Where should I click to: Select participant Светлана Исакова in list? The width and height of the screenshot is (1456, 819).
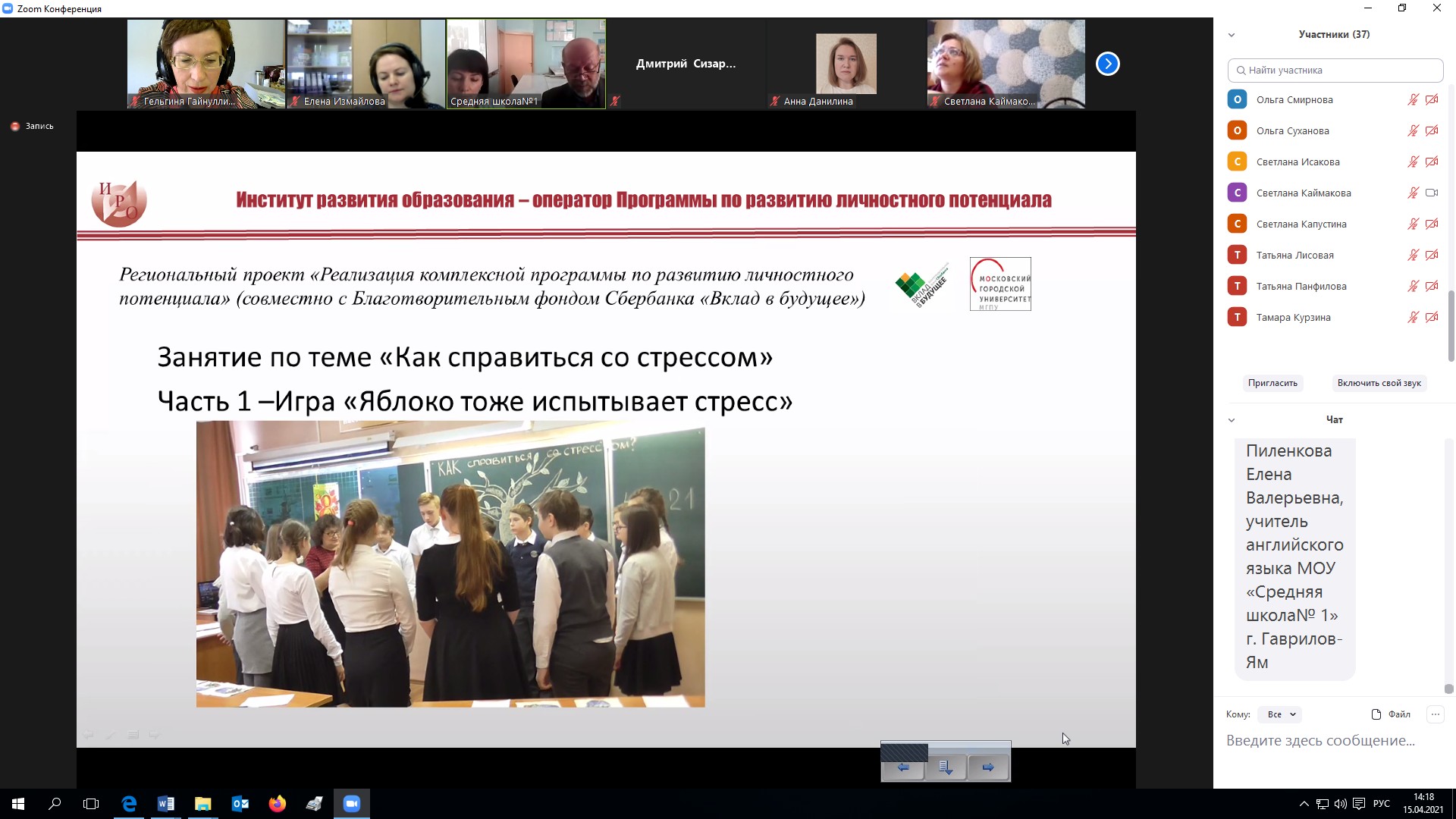click(x=1333, y=162)
